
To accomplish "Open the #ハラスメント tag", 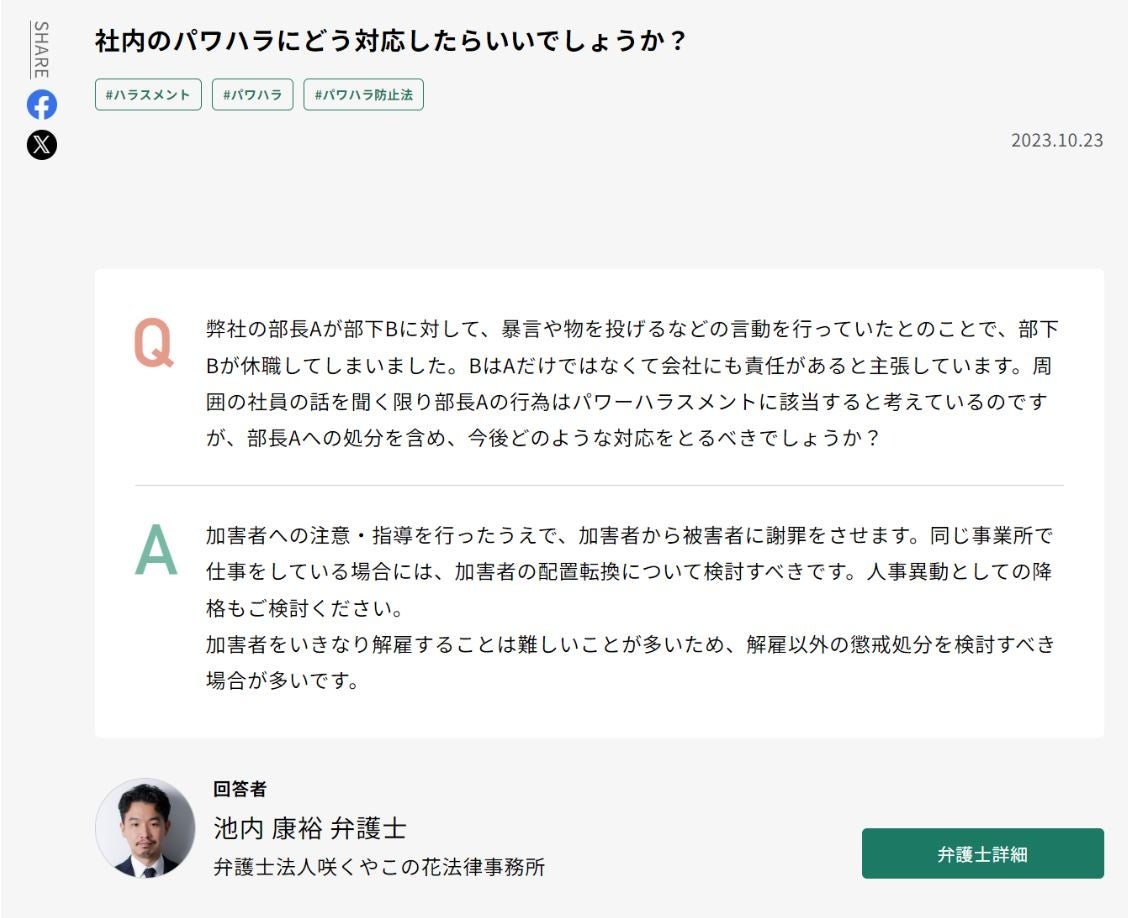I will pos(149,95).
